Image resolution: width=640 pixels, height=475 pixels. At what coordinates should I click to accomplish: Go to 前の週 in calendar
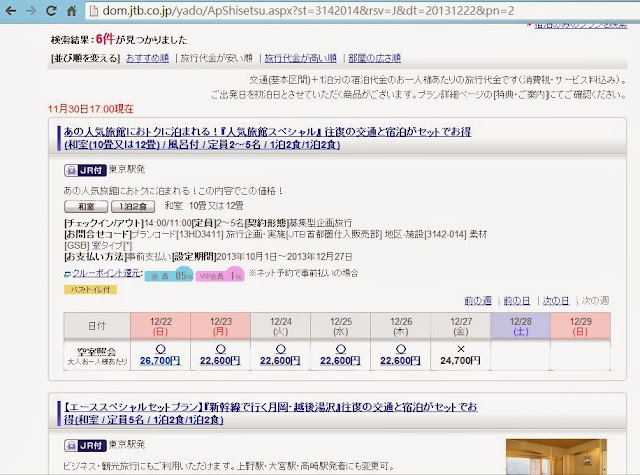(478, 301)
